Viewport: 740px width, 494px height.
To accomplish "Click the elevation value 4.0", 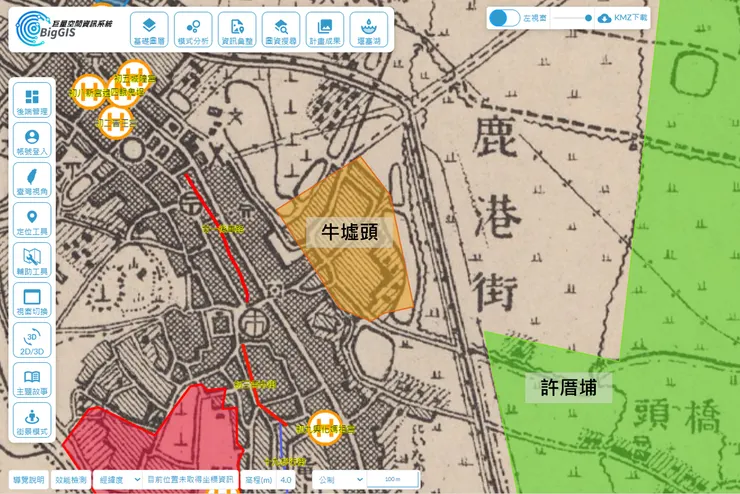I will (x=286, y=480).
